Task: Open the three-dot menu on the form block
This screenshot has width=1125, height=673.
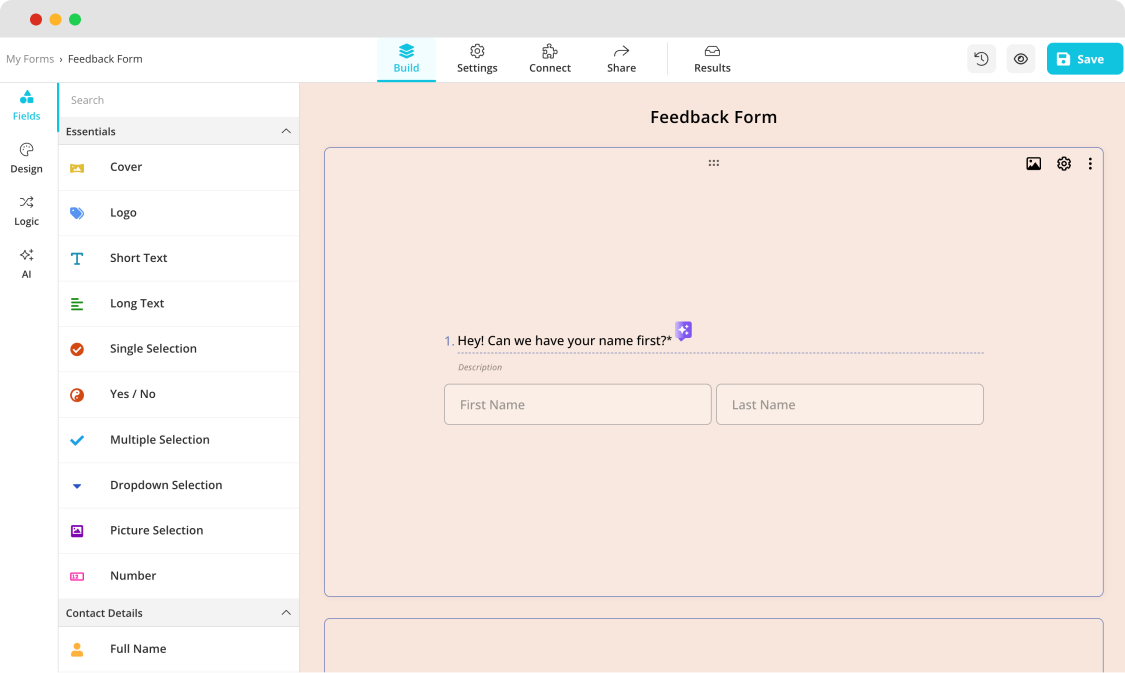Action: (x=1090, y=163)
